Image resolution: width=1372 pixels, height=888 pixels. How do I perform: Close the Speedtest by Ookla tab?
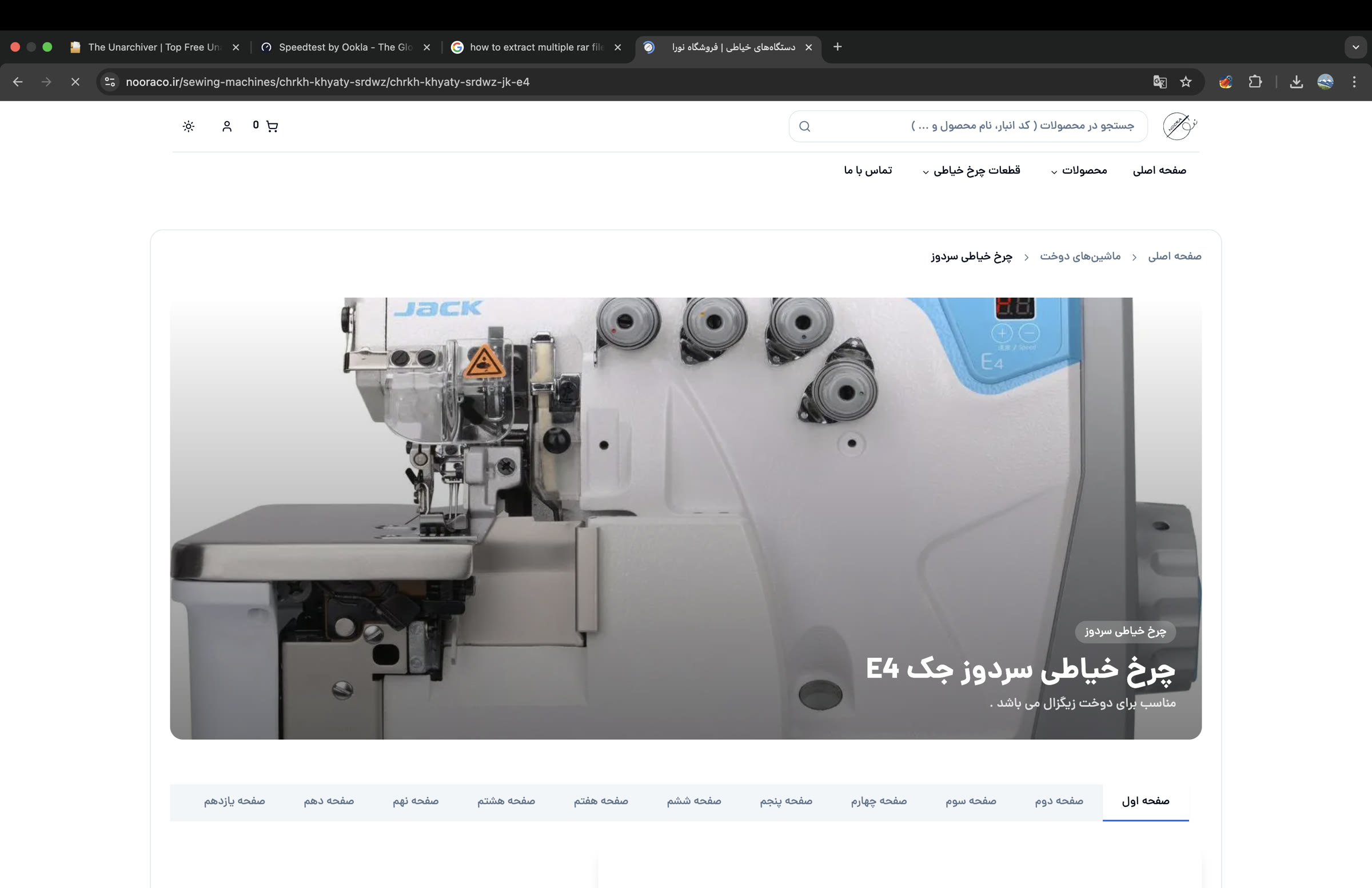[426, 47]
